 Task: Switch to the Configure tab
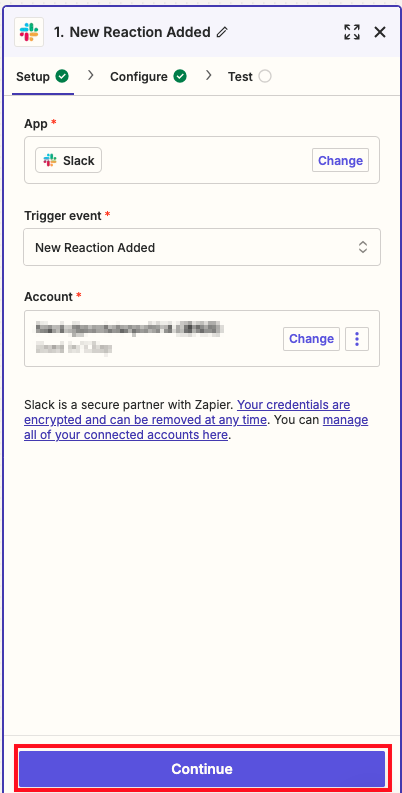pyautogui.click(x=148, y=76)
